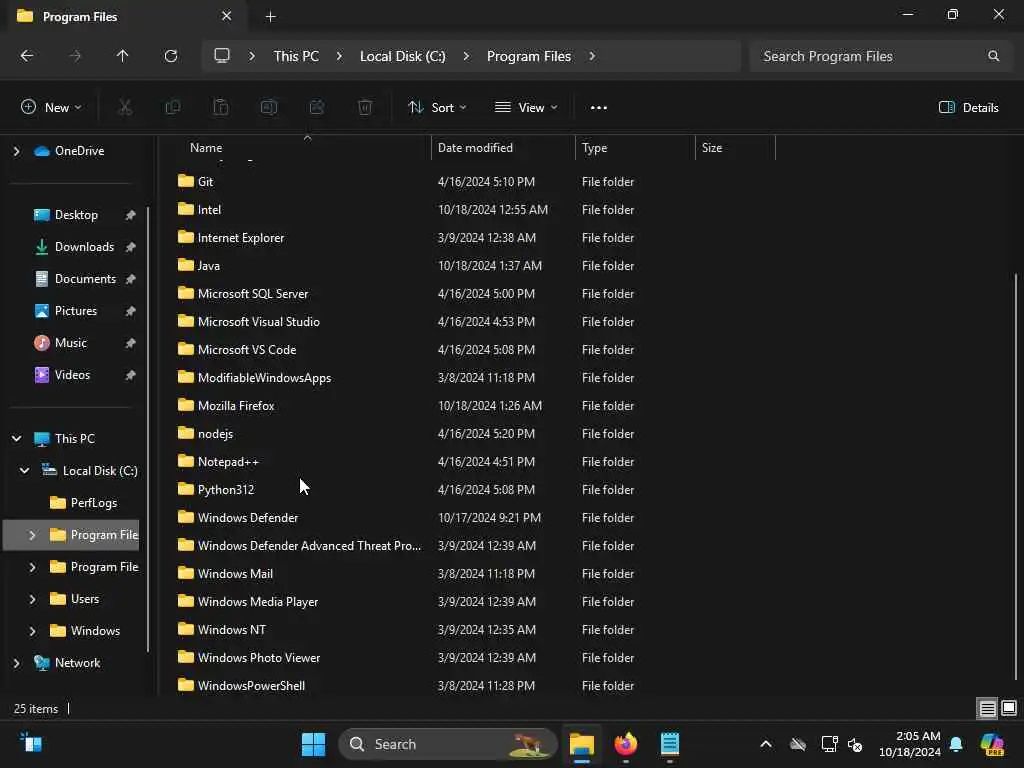The image size is (1024, 768).
Task: Open the See more ellipsis menu
Action: pos(598,108)
